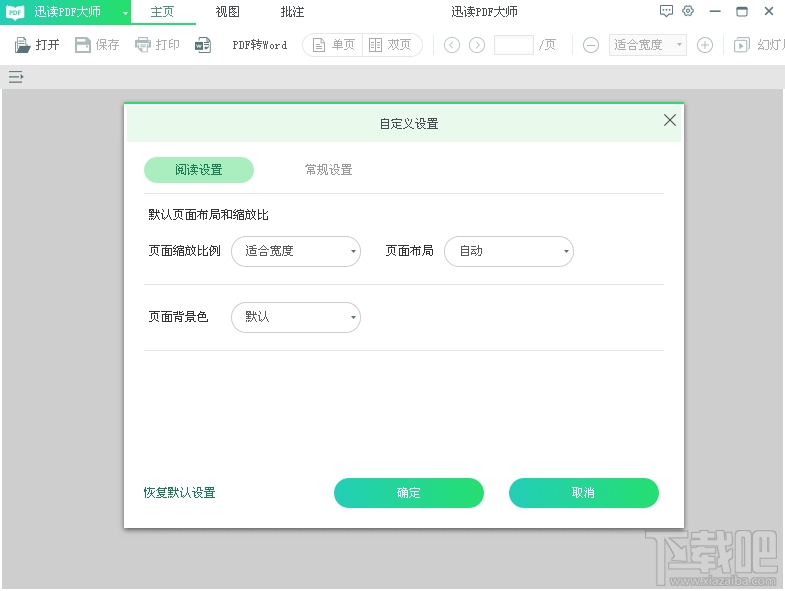The width and height of the screenshot is (785, 591).
Task: Open 迅读PDF大师 app menu dropdown
Action: pyautogui.click(x=125, y=13)
